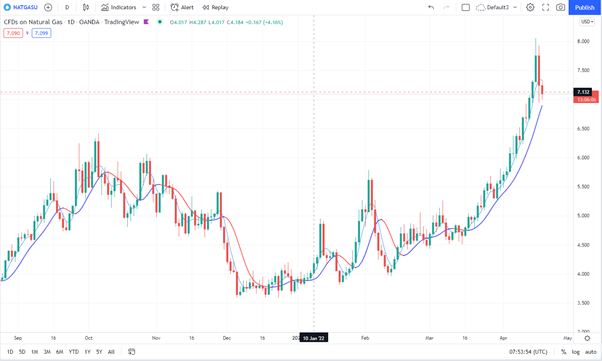This screenshot has width=602, height=361.
Task: Click the sell price button 7.090
Action: [13, 33]
